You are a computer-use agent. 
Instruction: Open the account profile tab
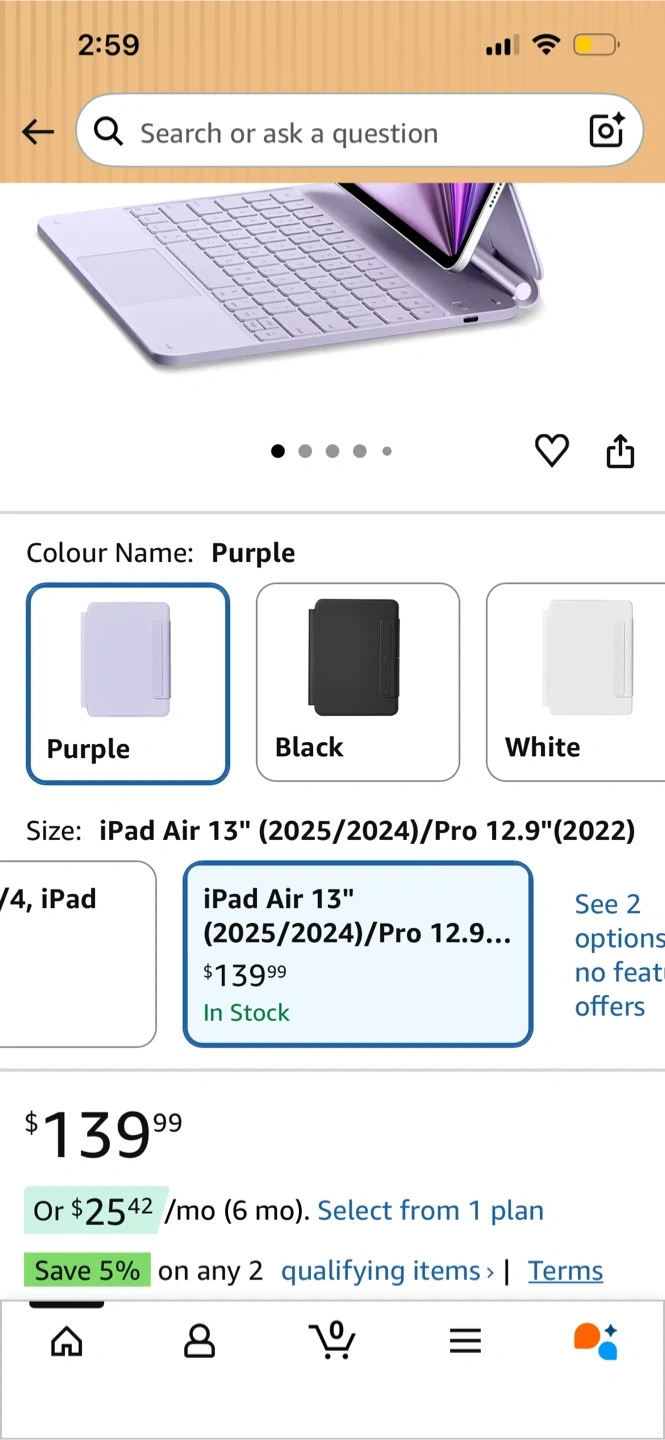point(200,1341)
